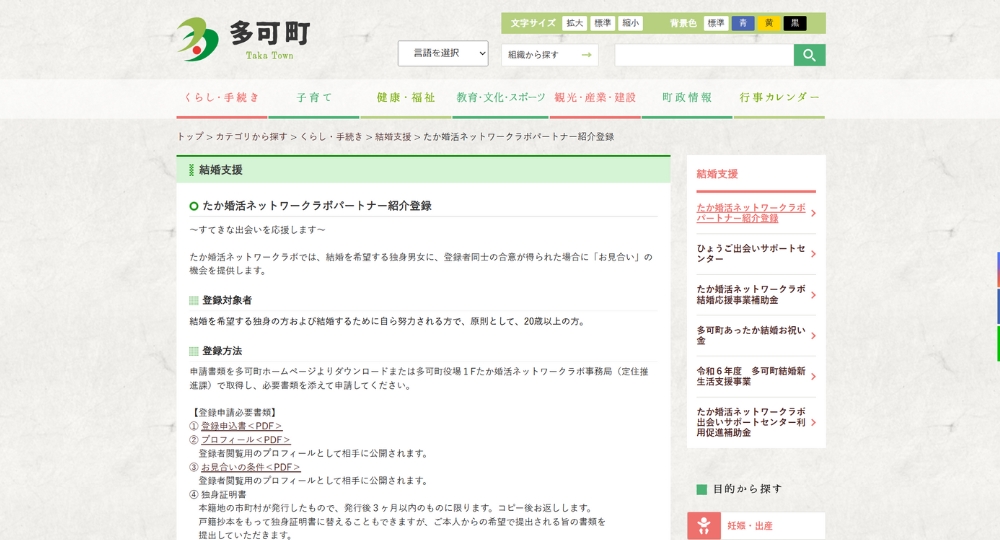Open お見合いの条件＜PDF＞ link
This screenshot has width=1000, height=540.
pyautogui.click(x=251, y=467)
